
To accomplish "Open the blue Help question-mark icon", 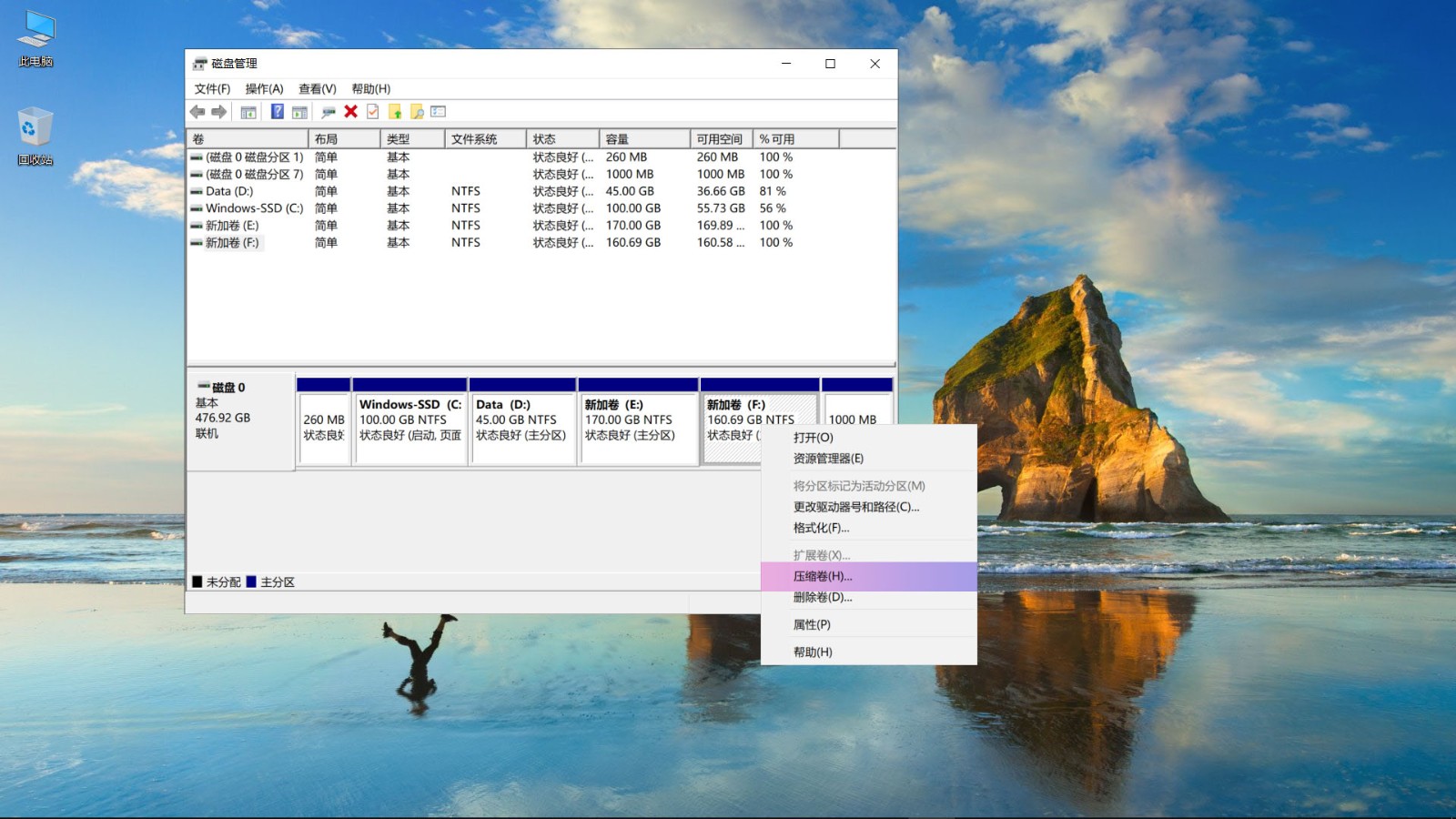I will (278, 112).
